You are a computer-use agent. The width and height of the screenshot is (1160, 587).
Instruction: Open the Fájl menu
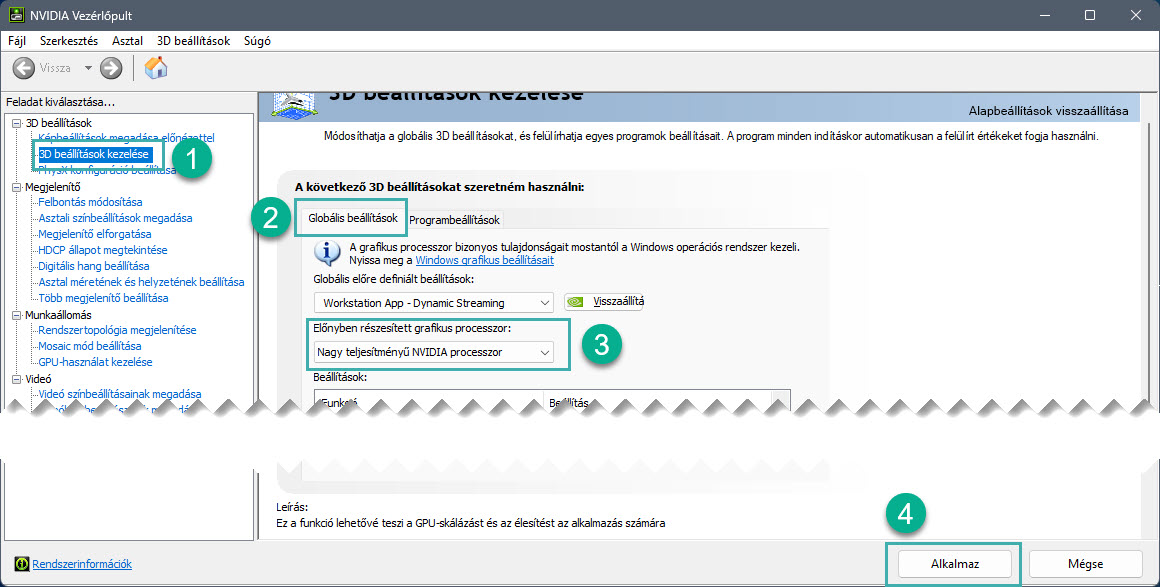pyautogui.click(x=17, y=41)
